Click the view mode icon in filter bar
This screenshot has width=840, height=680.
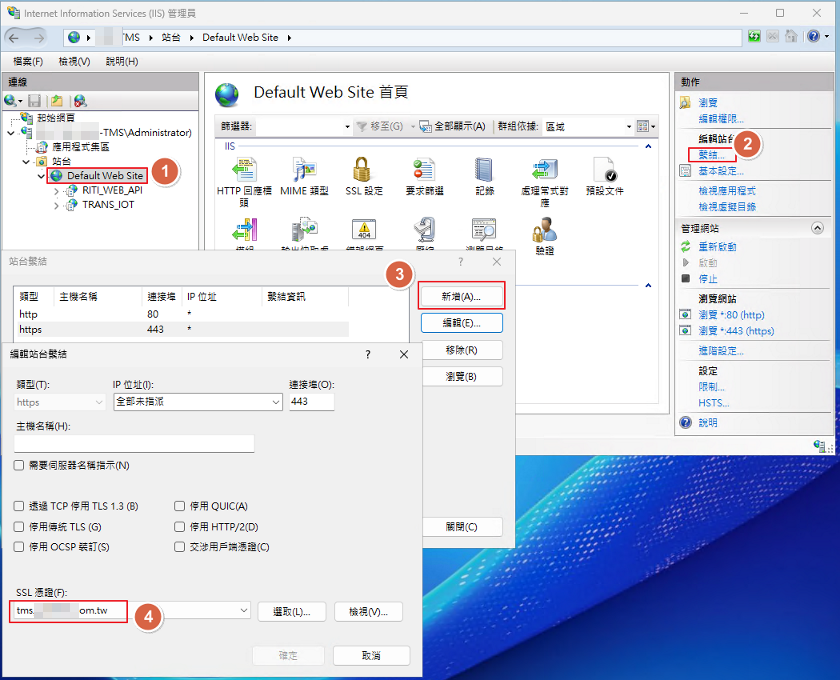643,126
